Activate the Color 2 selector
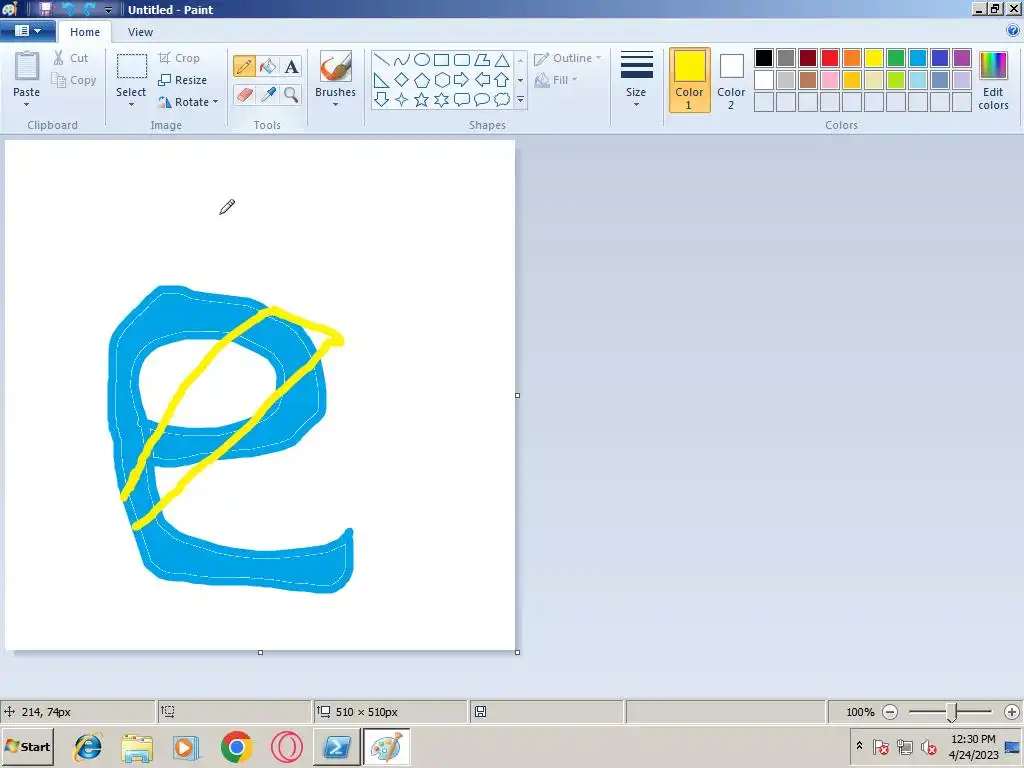 pos(731,80)
